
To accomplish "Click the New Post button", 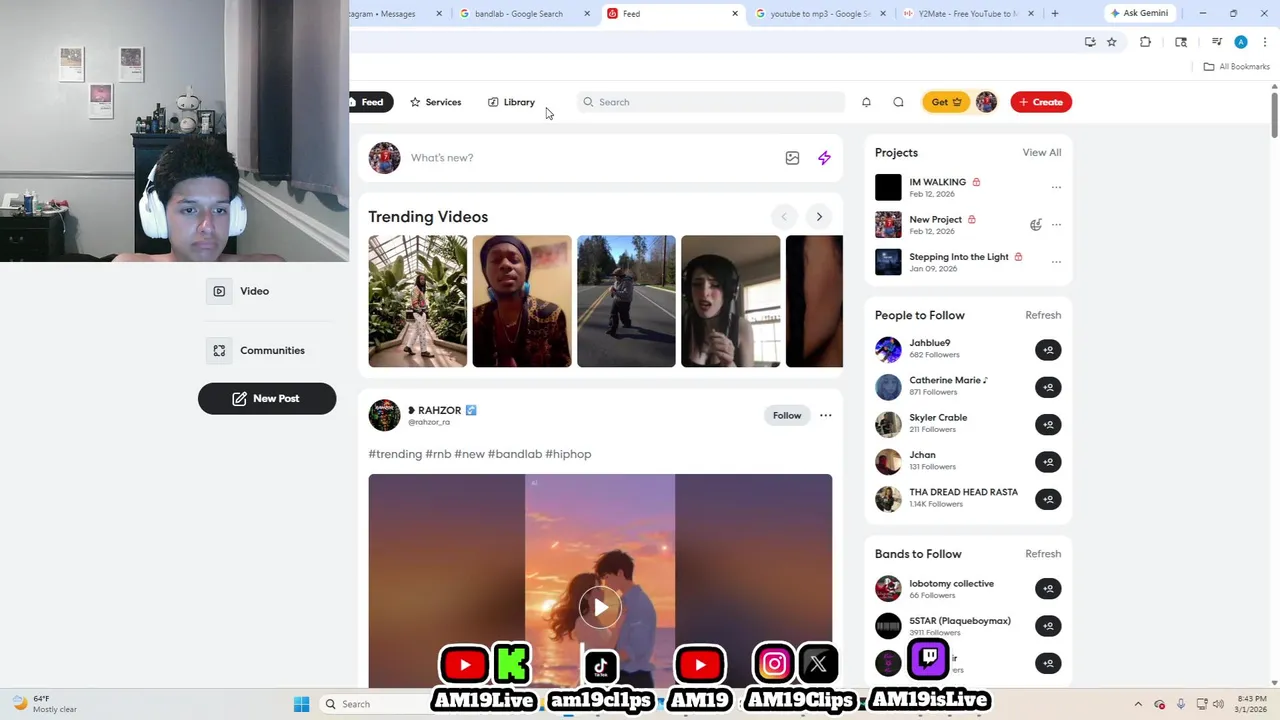I will coord(267,398).
